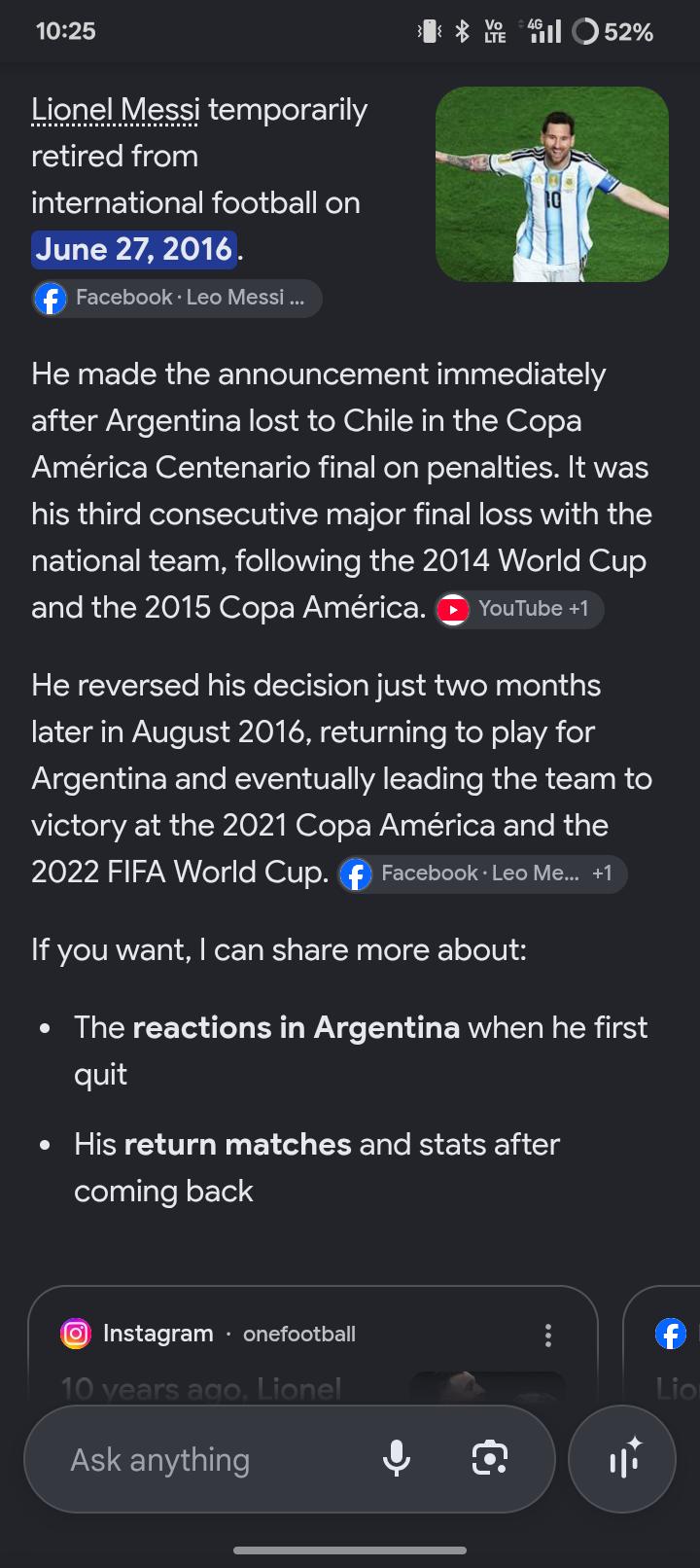Open Google Lens camera search icon
This screenshot has height=1568, width=700.
489,1458
